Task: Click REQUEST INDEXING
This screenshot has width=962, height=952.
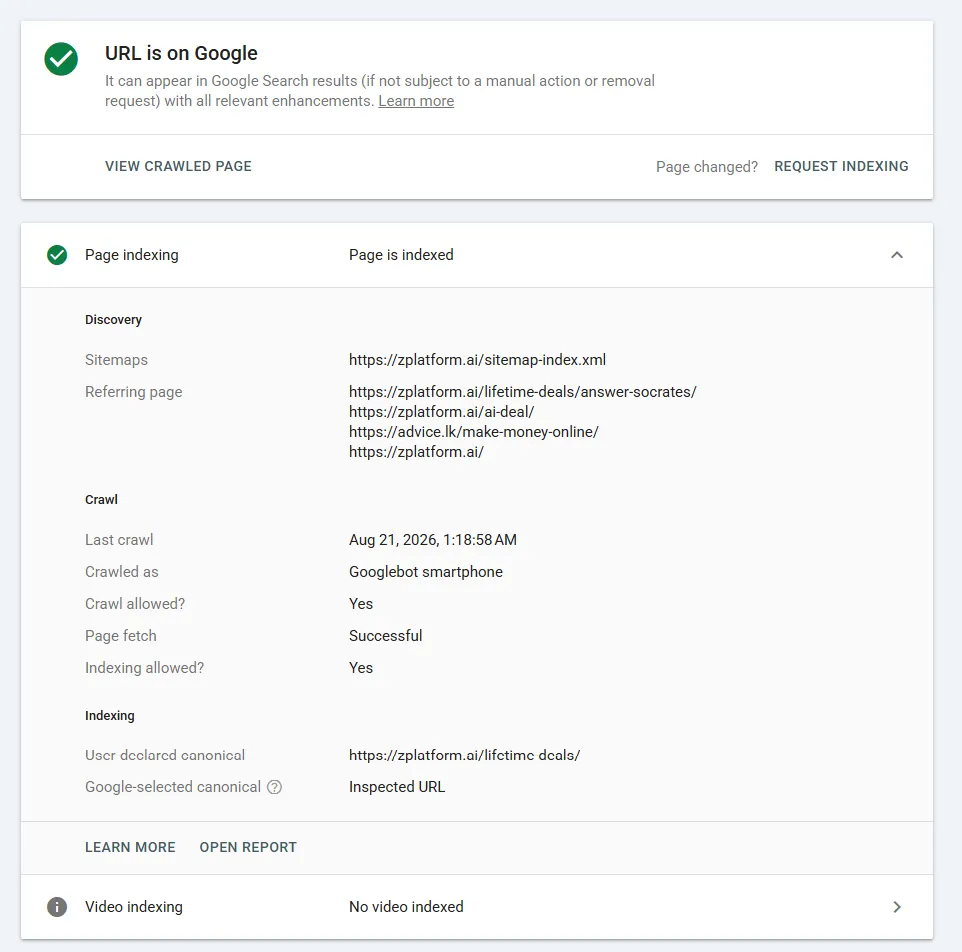Action: [841, 166]
